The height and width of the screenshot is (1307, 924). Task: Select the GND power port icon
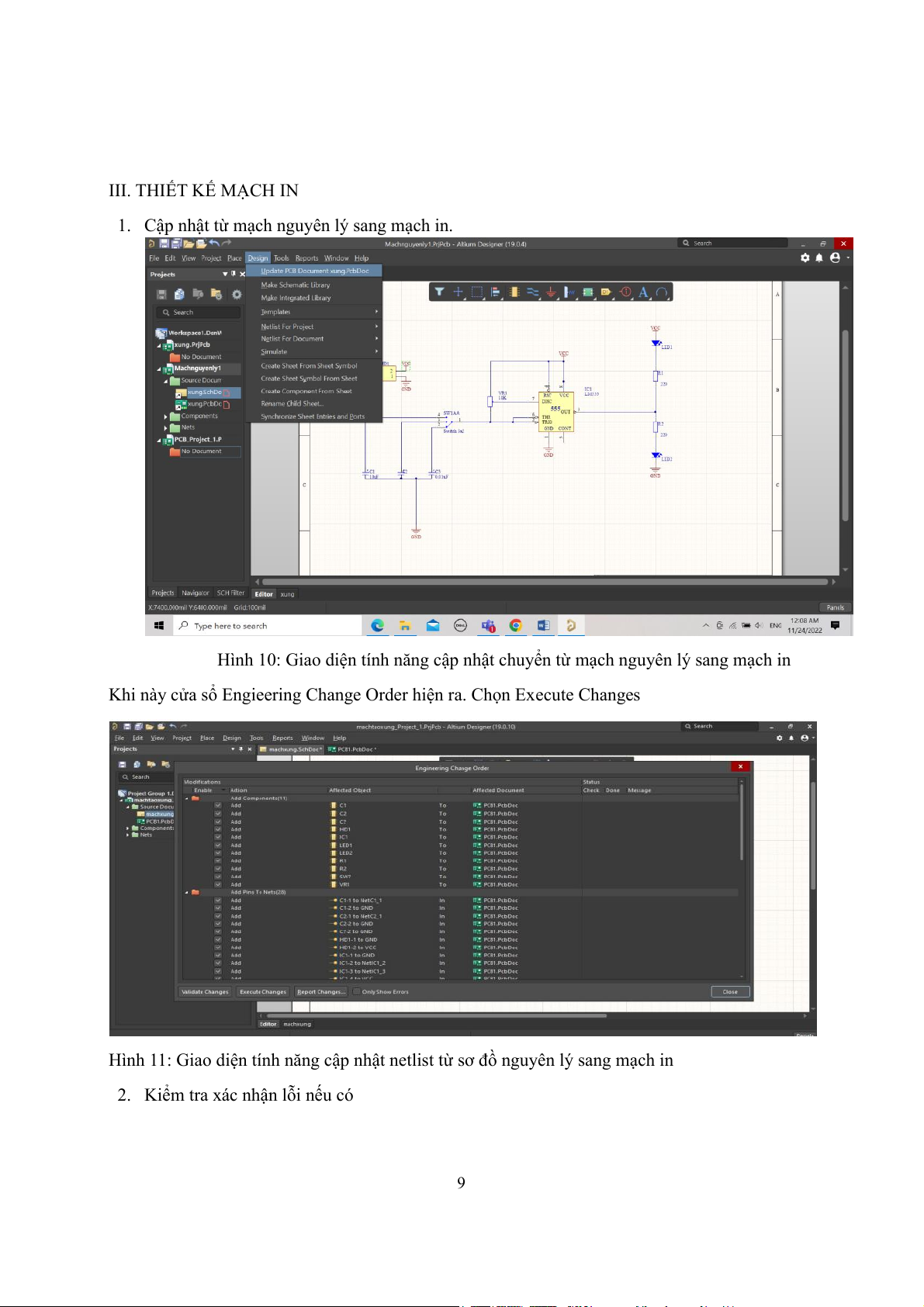[x=551, y=292]
